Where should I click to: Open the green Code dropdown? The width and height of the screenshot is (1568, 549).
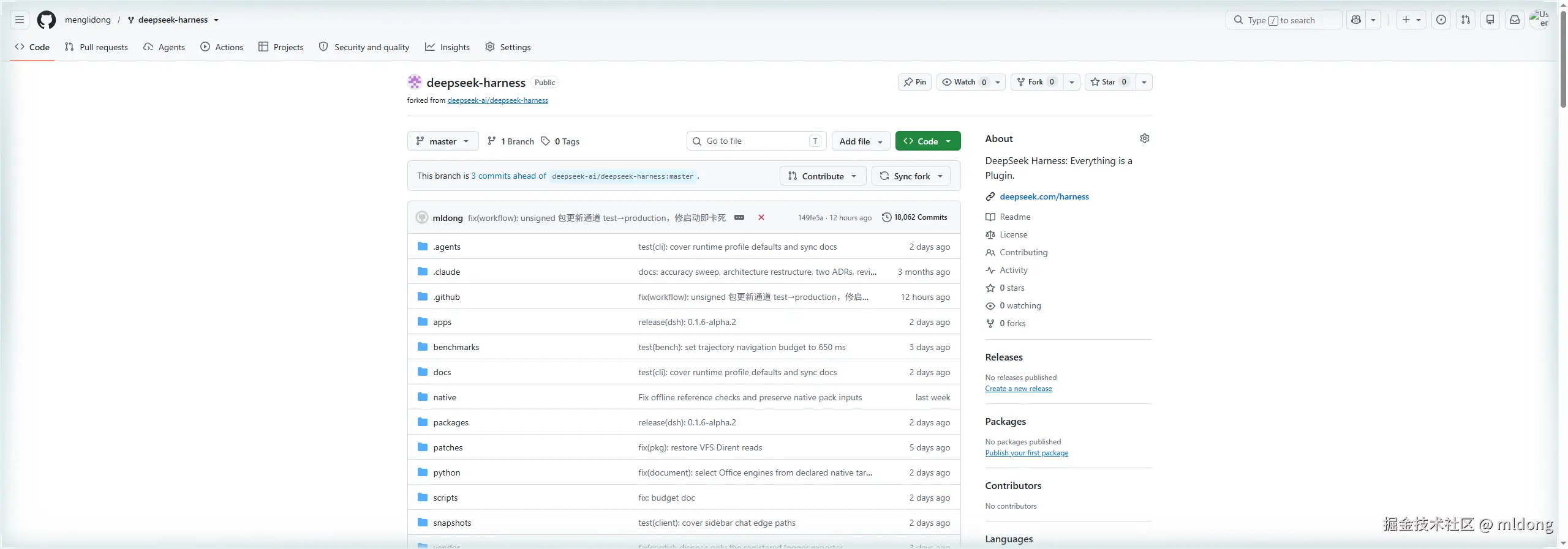928,141
